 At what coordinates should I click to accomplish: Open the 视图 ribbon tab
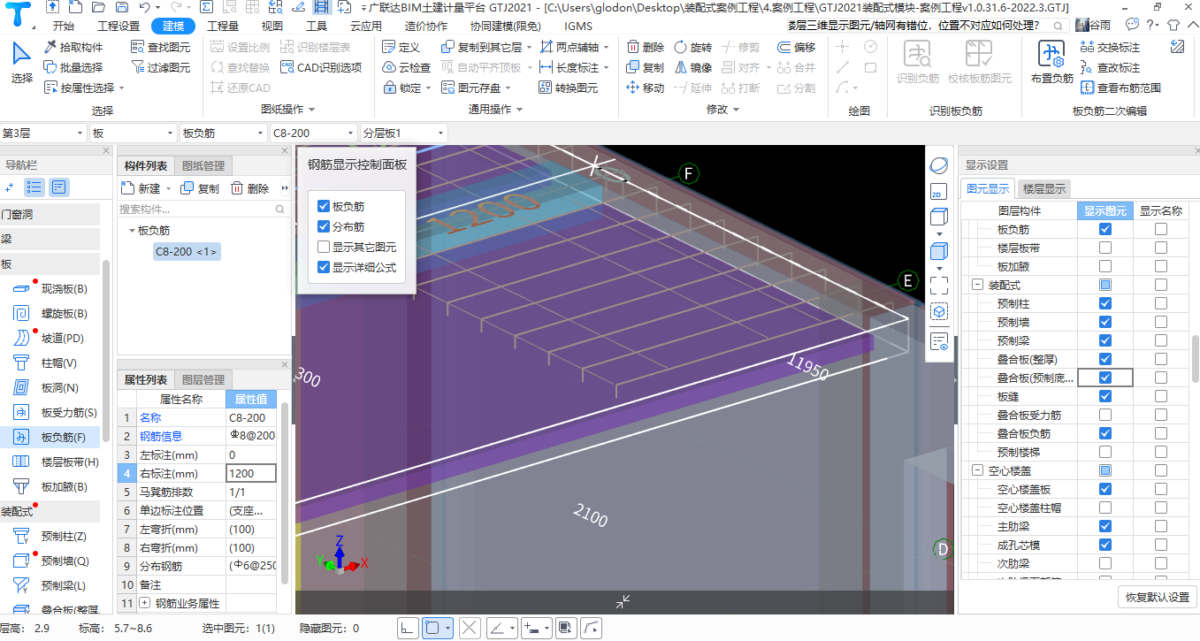coord(271,26)
